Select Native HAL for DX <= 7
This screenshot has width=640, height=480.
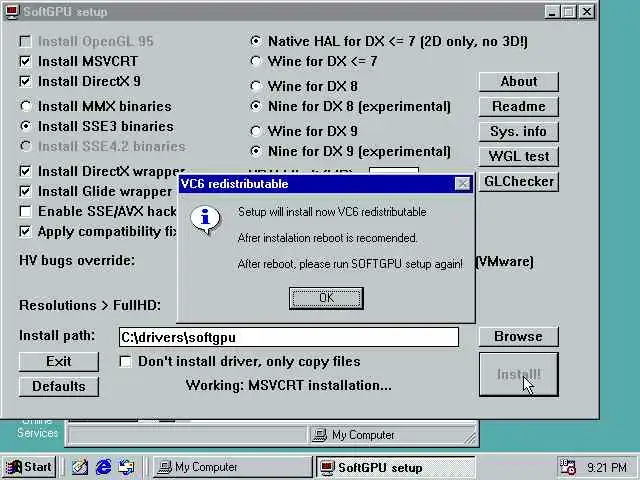tap(256, 41)
